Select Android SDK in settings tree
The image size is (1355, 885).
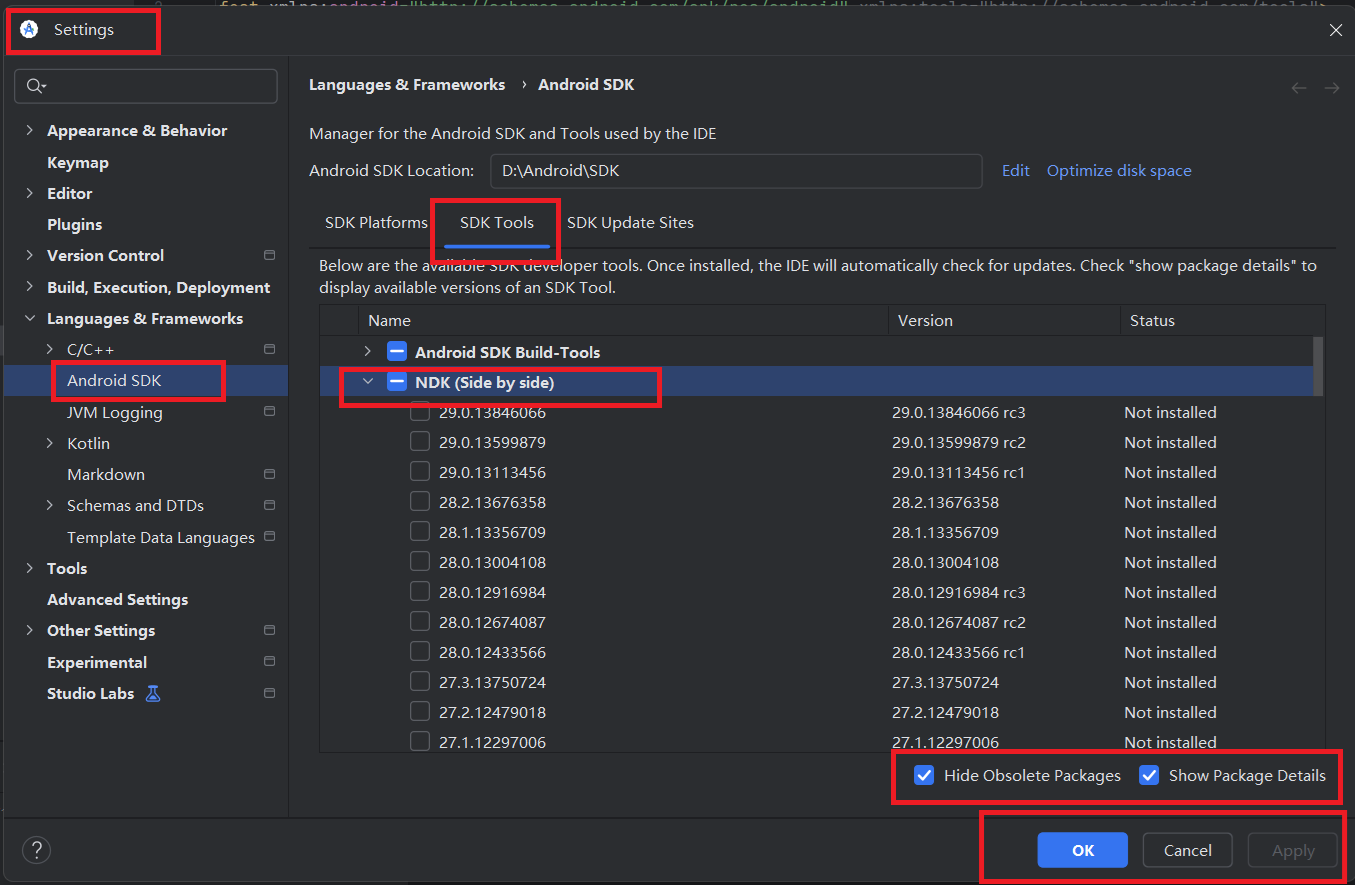coord(114,380)
